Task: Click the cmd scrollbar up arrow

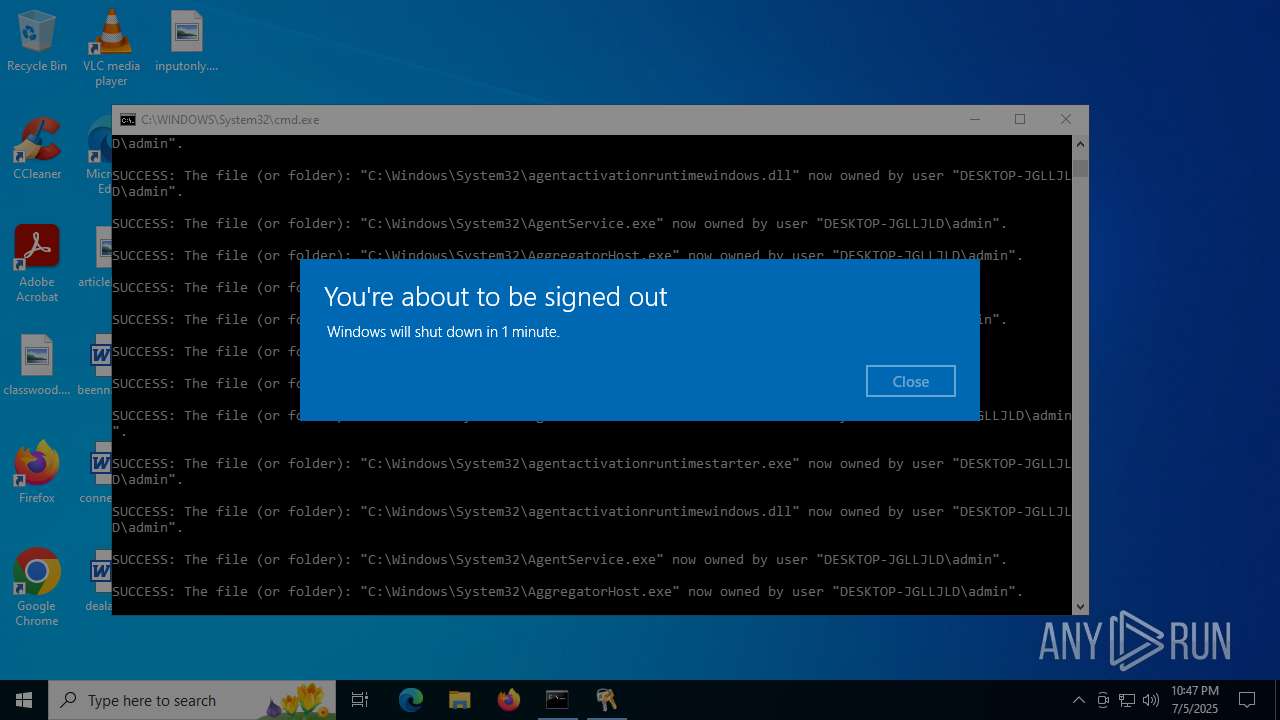Action: point(1080,144)
